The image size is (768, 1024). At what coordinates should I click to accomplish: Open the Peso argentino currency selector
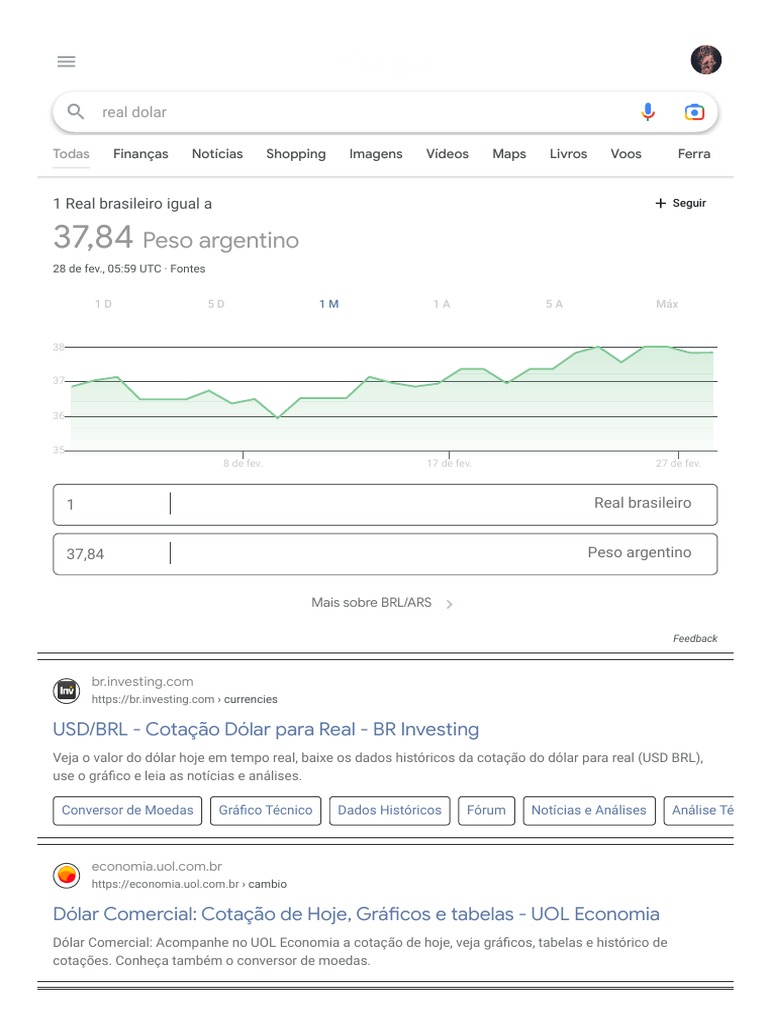pos(639,552)
